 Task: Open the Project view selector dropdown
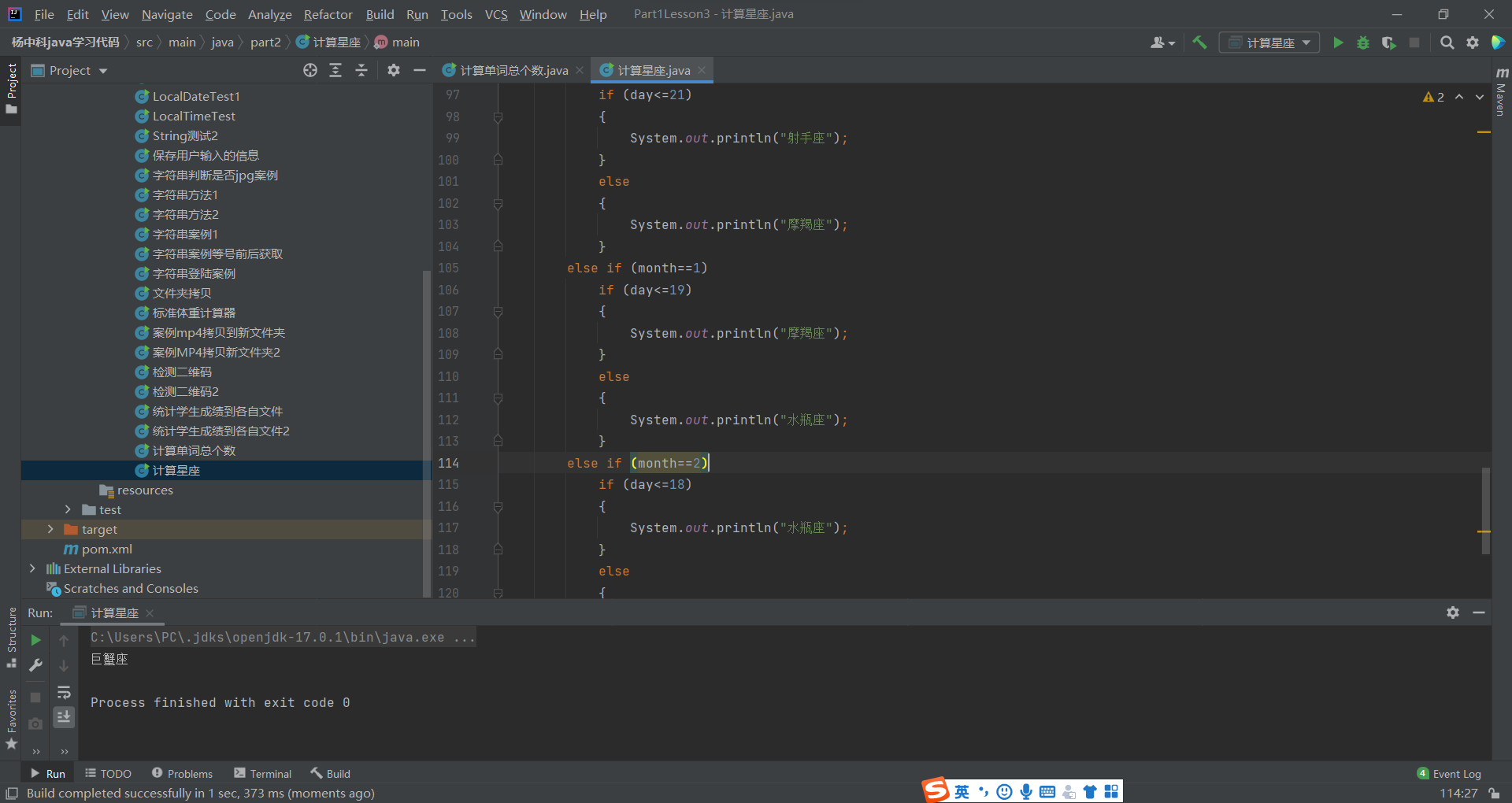pyautogui.click(x=69, y=71)
